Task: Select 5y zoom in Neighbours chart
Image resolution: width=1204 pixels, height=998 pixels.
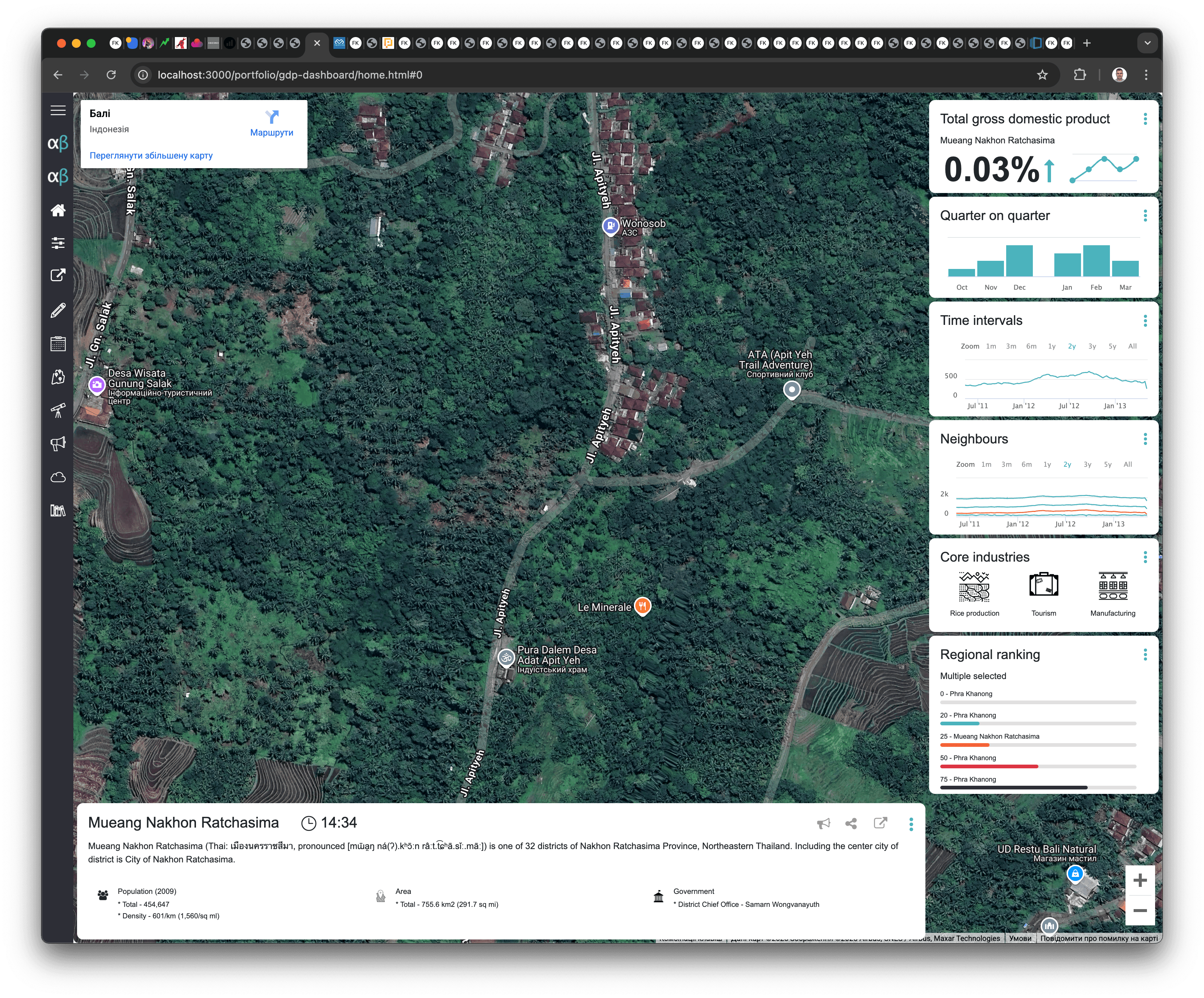Action: [1108, 465]
